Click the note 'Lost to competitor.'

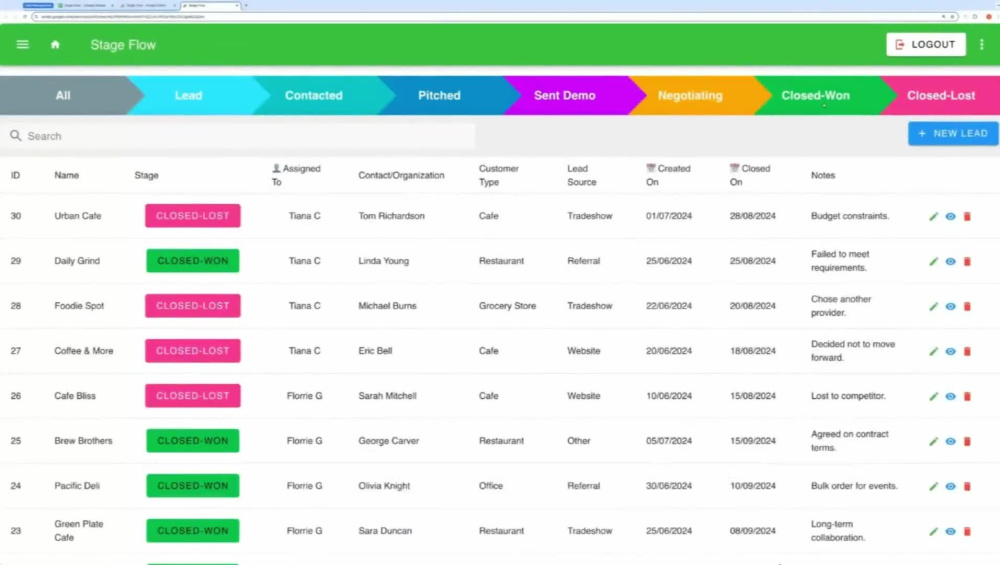click(848, 395)
